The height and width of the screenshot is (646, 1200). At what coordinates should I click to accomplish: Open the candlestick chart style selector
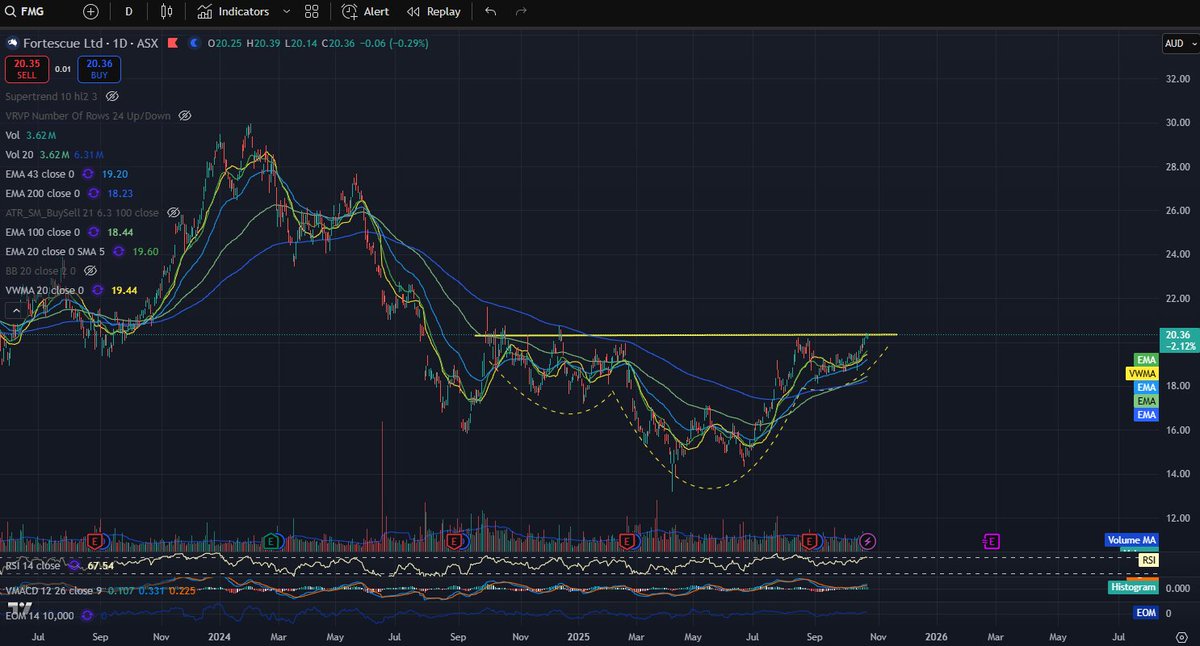pyautogui.click(x=166, y=11)
